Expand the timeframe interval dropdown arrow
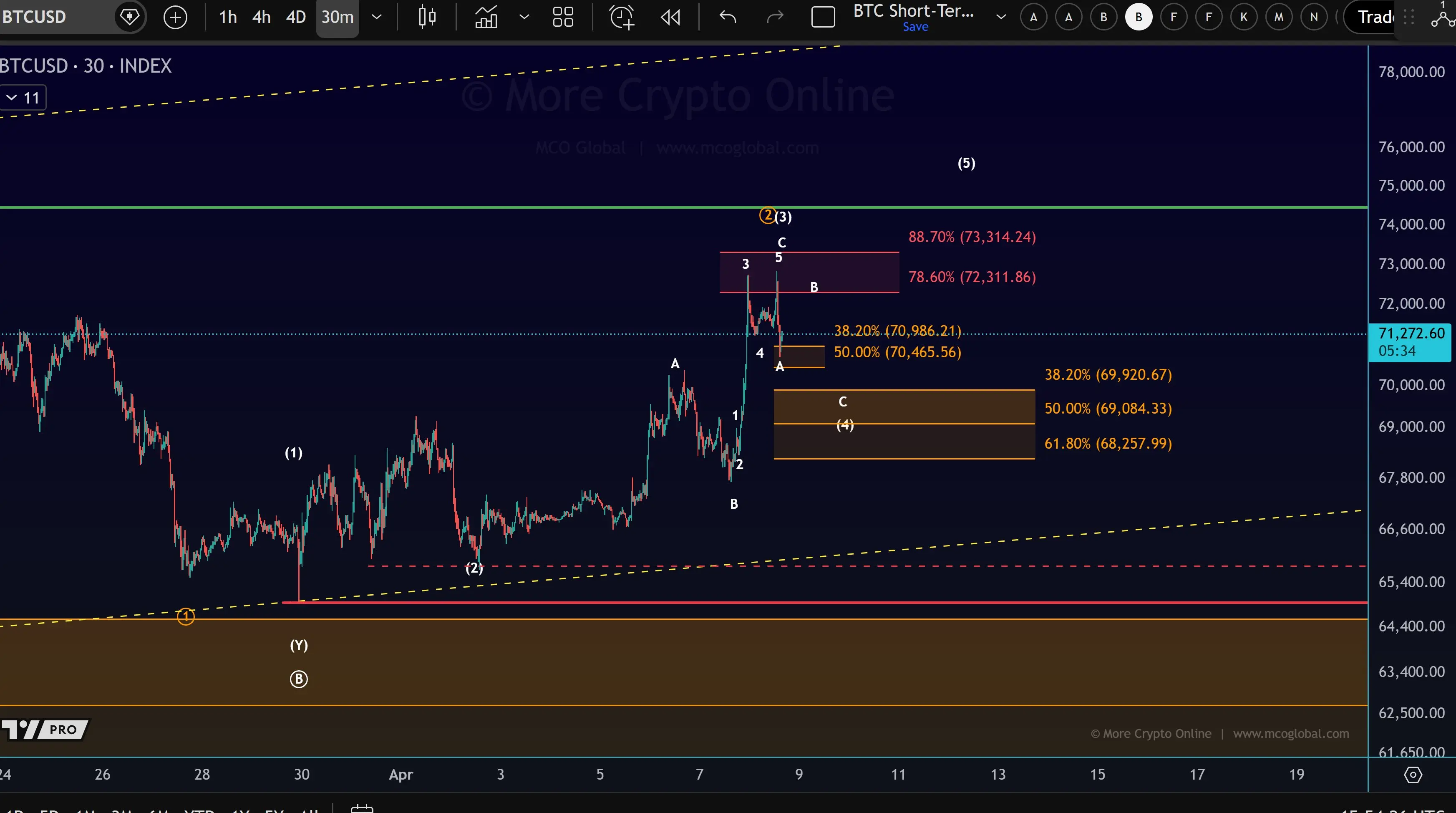This screenshot has width=1456, height=813. (x=376, y=17)
